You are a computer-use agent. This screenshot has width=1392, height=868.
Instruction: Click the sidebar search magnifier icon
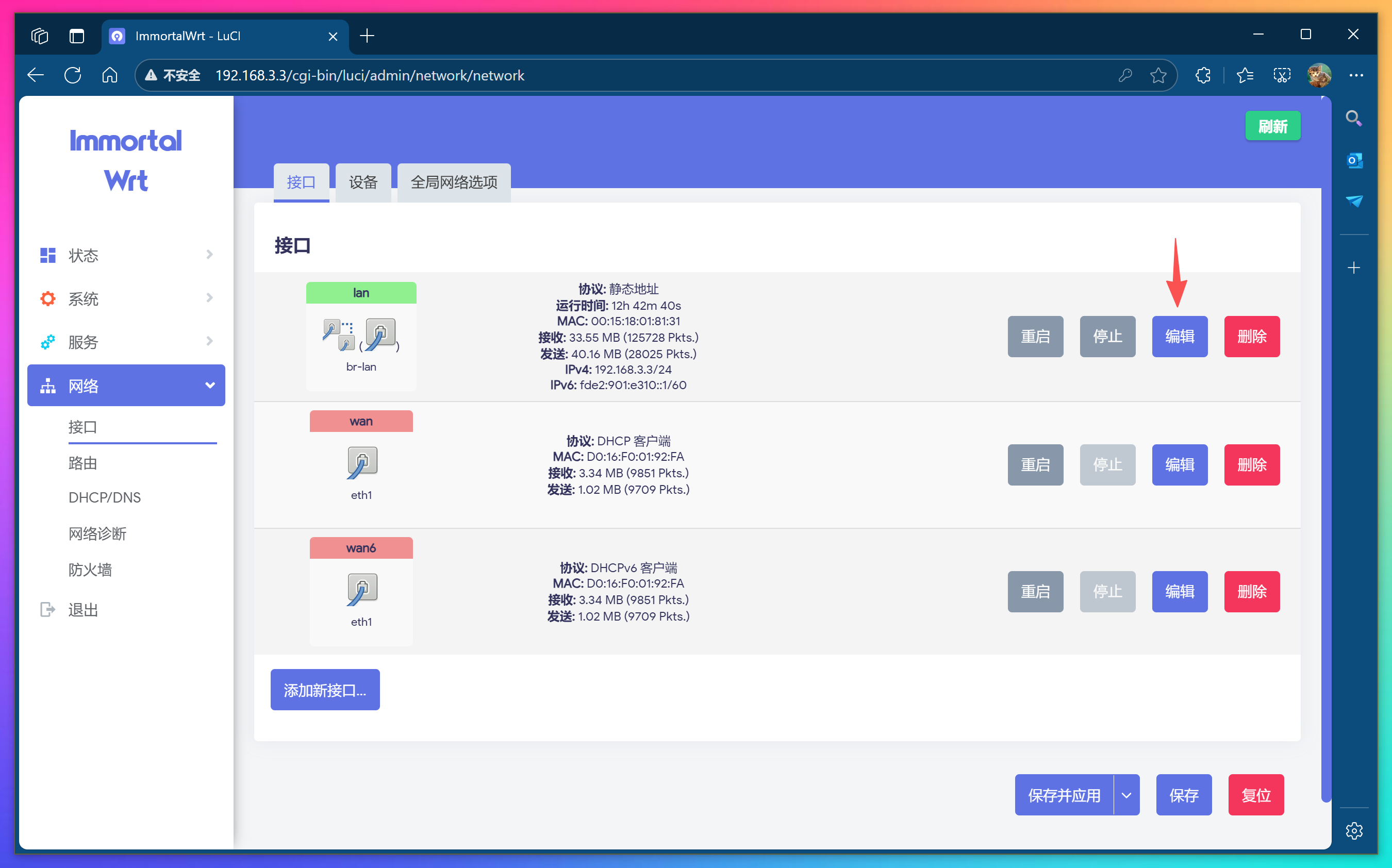tap(1353, 119)
